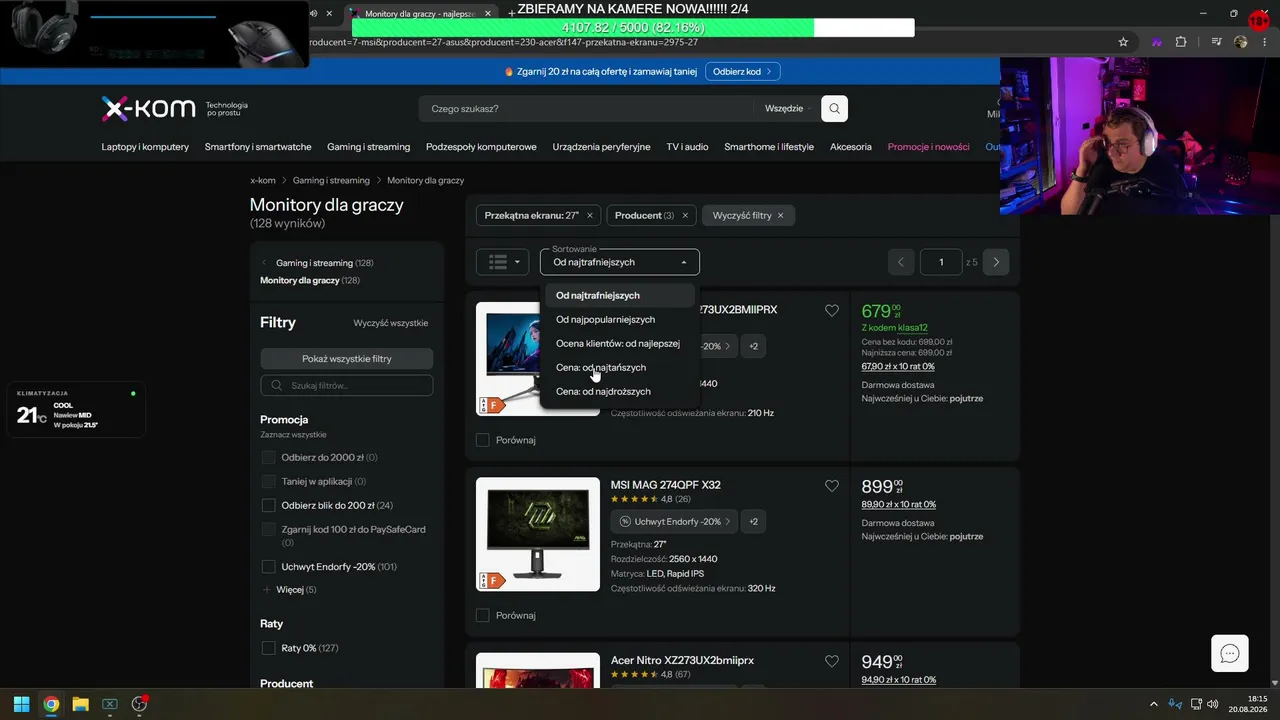This screenshot has width=1280, height=720.
Task: Open File Explorer from the taskbar
Action: click(80, 704)
